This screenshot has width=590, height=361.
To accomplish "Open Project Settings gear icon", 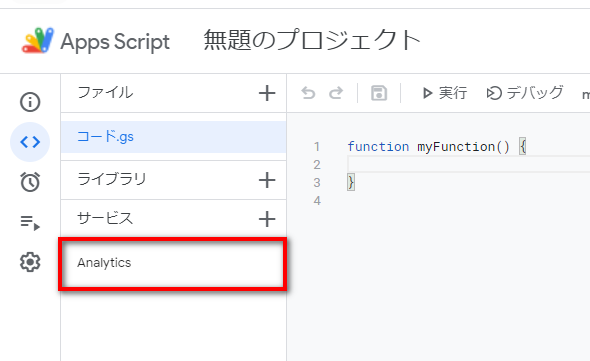I will coord(30,262).
